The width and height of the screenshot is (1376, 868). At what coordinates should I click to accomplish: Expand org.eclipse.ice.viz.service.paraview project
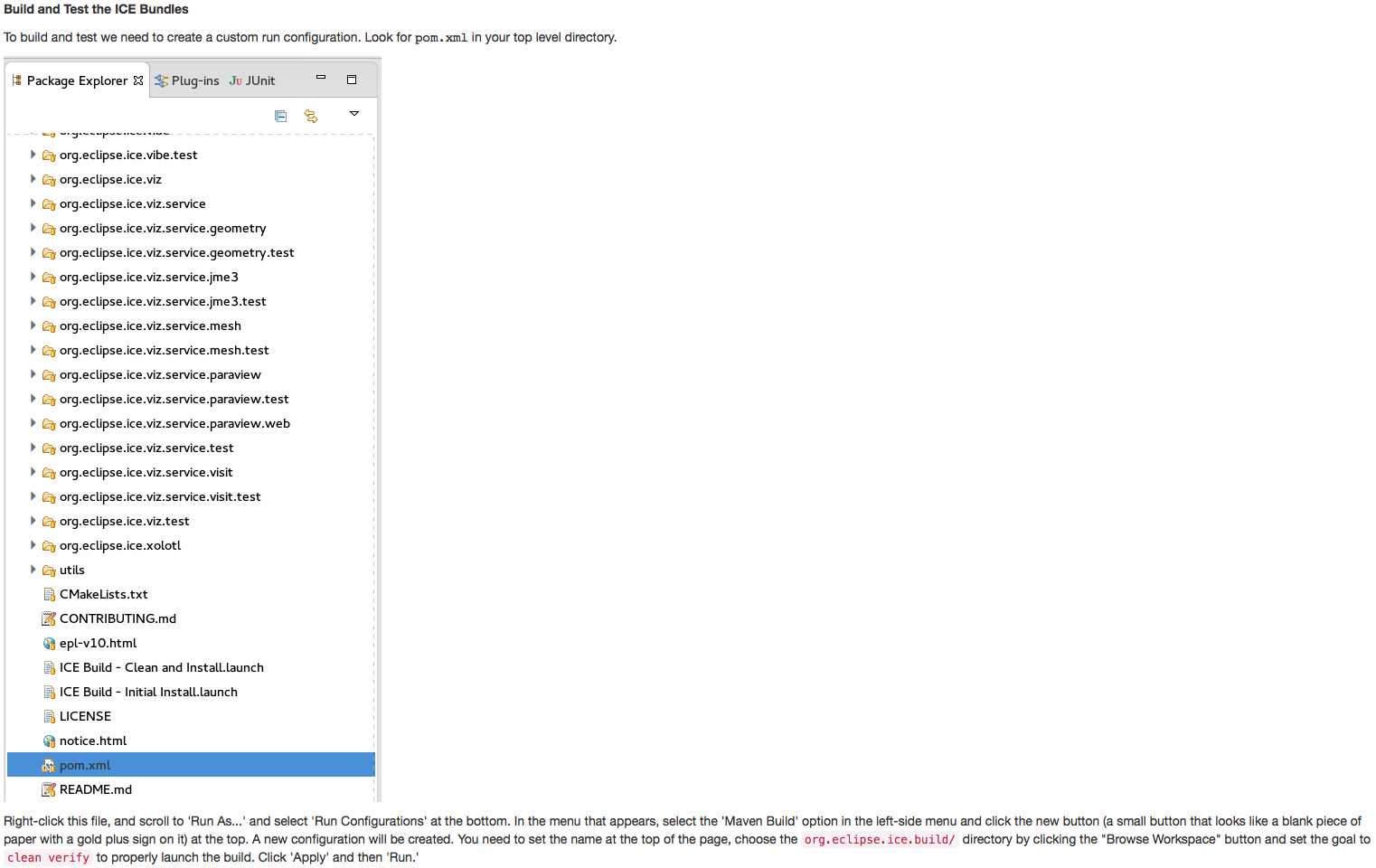(x=33, y=374)
